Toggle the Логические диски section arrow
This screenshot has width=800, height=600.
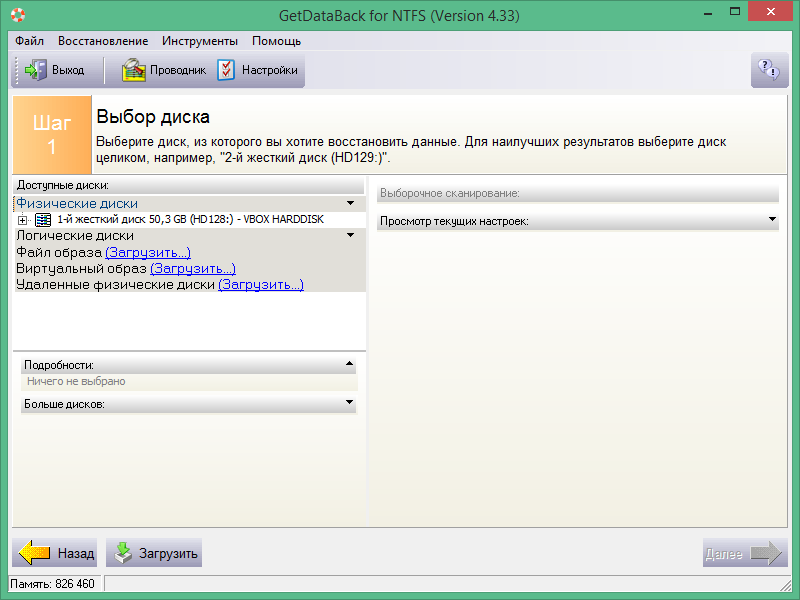[351, 235]
